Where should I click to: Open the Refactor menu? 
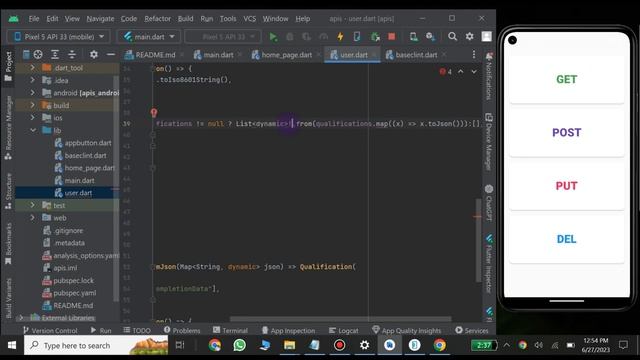(158, 19)
